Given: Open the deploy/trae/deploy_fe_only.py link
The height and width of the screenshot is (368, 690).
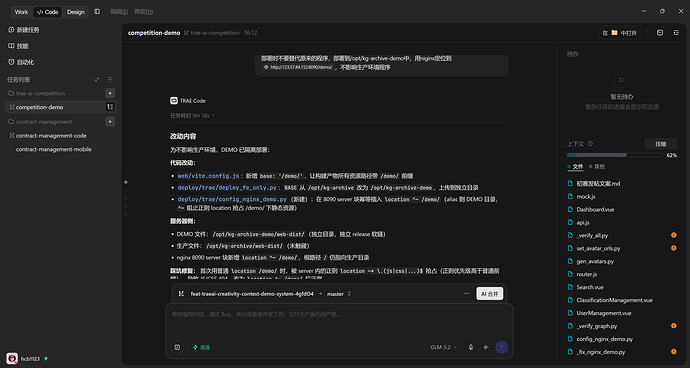Looking at the screenshot, I should [227, 187].
